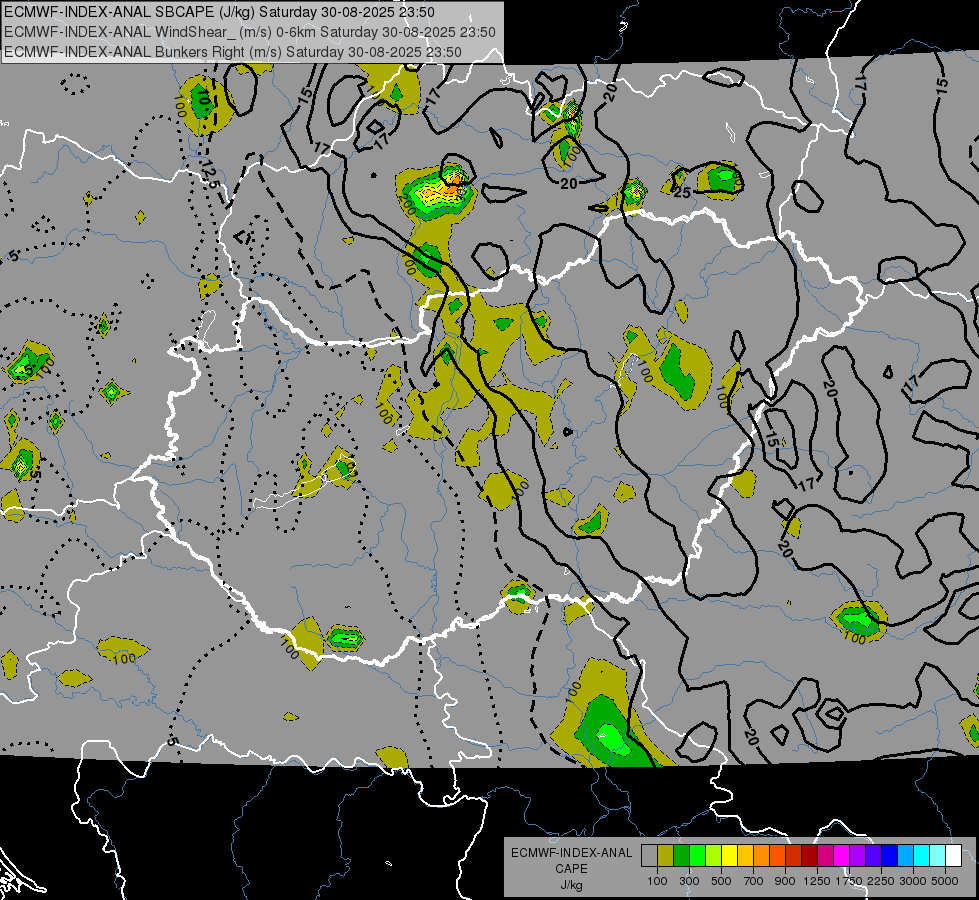Pick the dark green CAPE legend swatch
This screenshot has width=979, height=900.
[682, 855]
